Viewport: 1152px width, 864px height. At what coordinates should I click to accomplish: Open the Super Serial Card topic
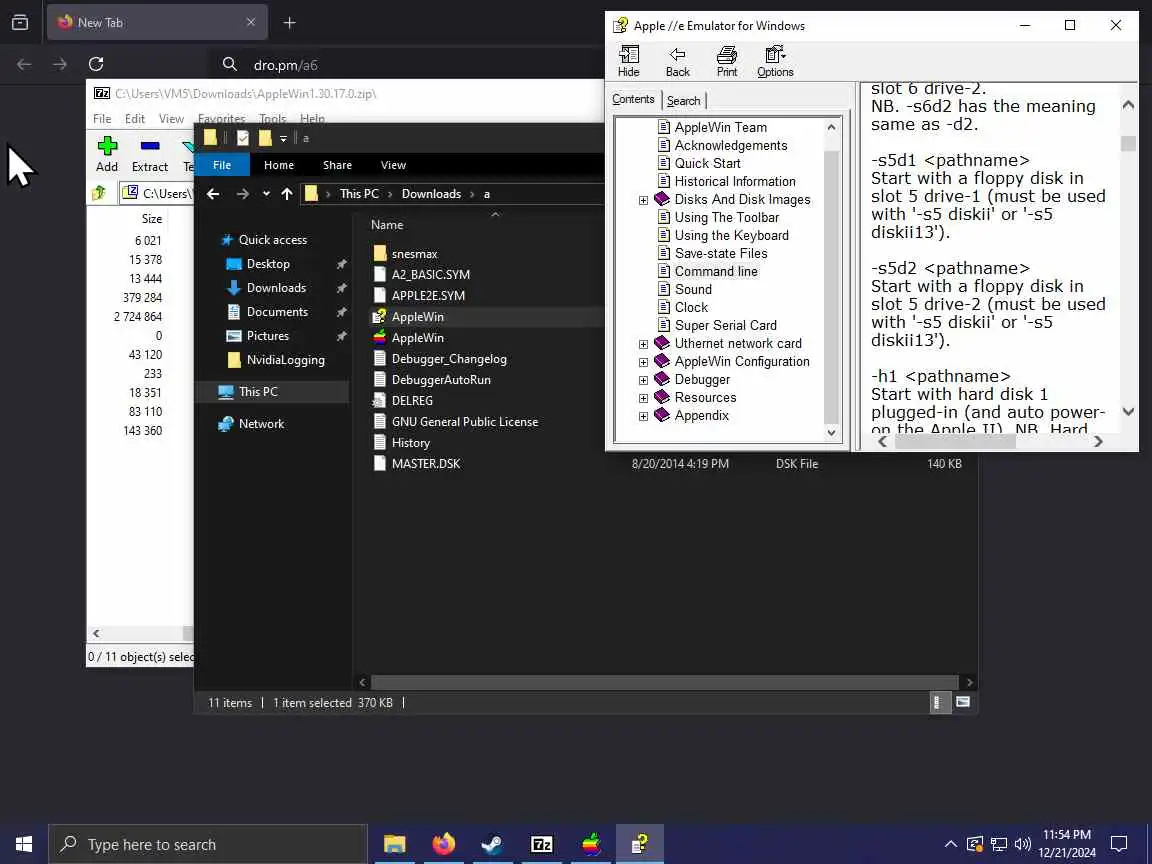725,325
